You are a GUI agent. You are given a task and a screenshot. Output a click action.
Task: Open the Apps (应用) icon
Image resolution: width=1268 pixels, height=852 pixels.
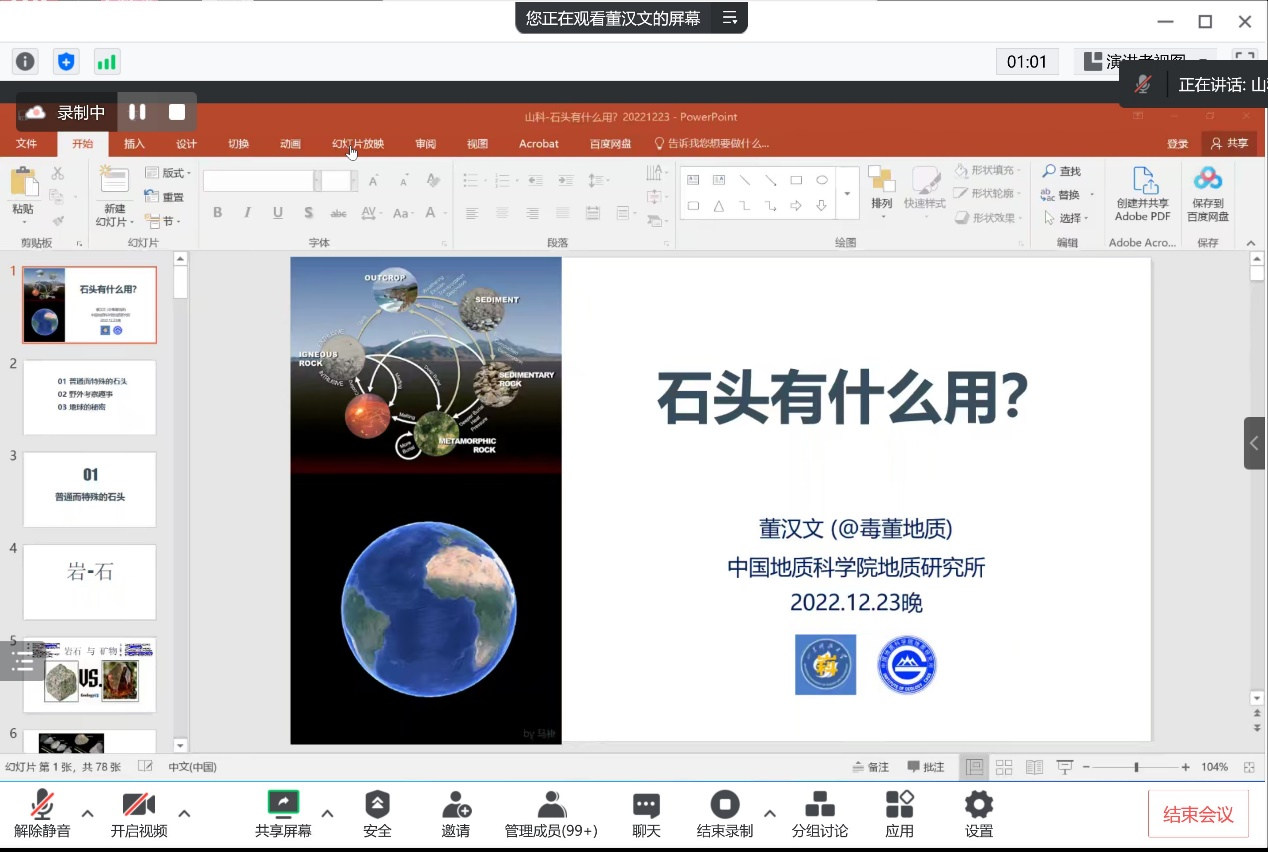[899, 814]
